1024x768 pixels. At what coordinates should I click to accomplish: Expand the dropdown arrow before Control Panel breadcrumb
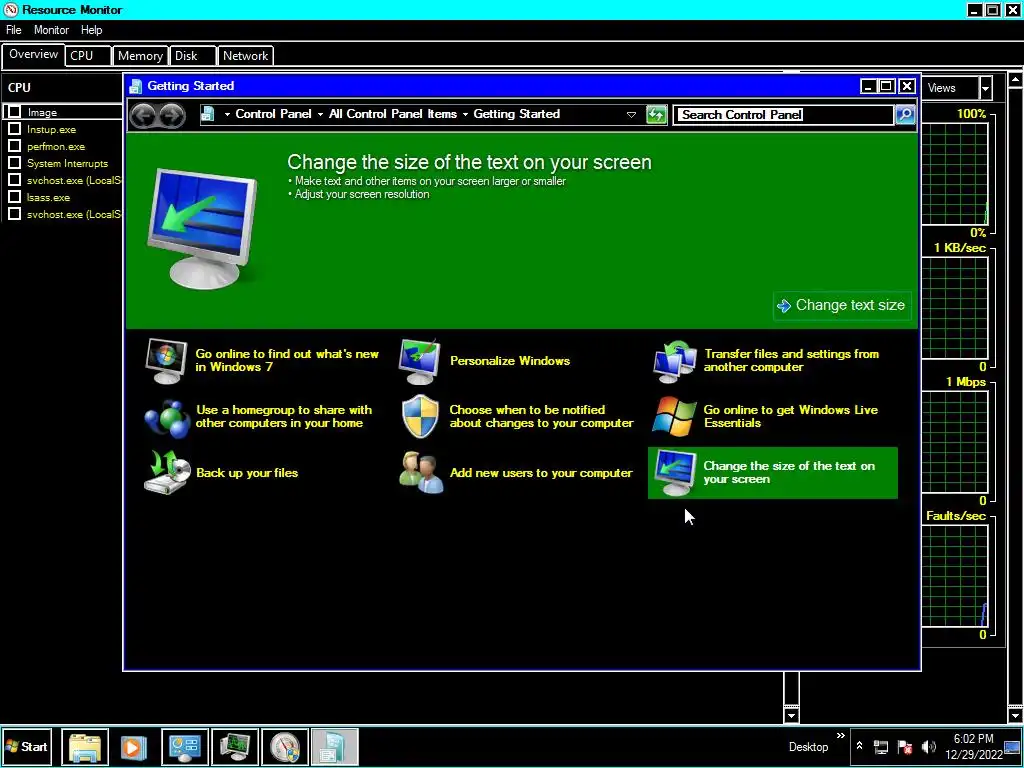point(227,114)
